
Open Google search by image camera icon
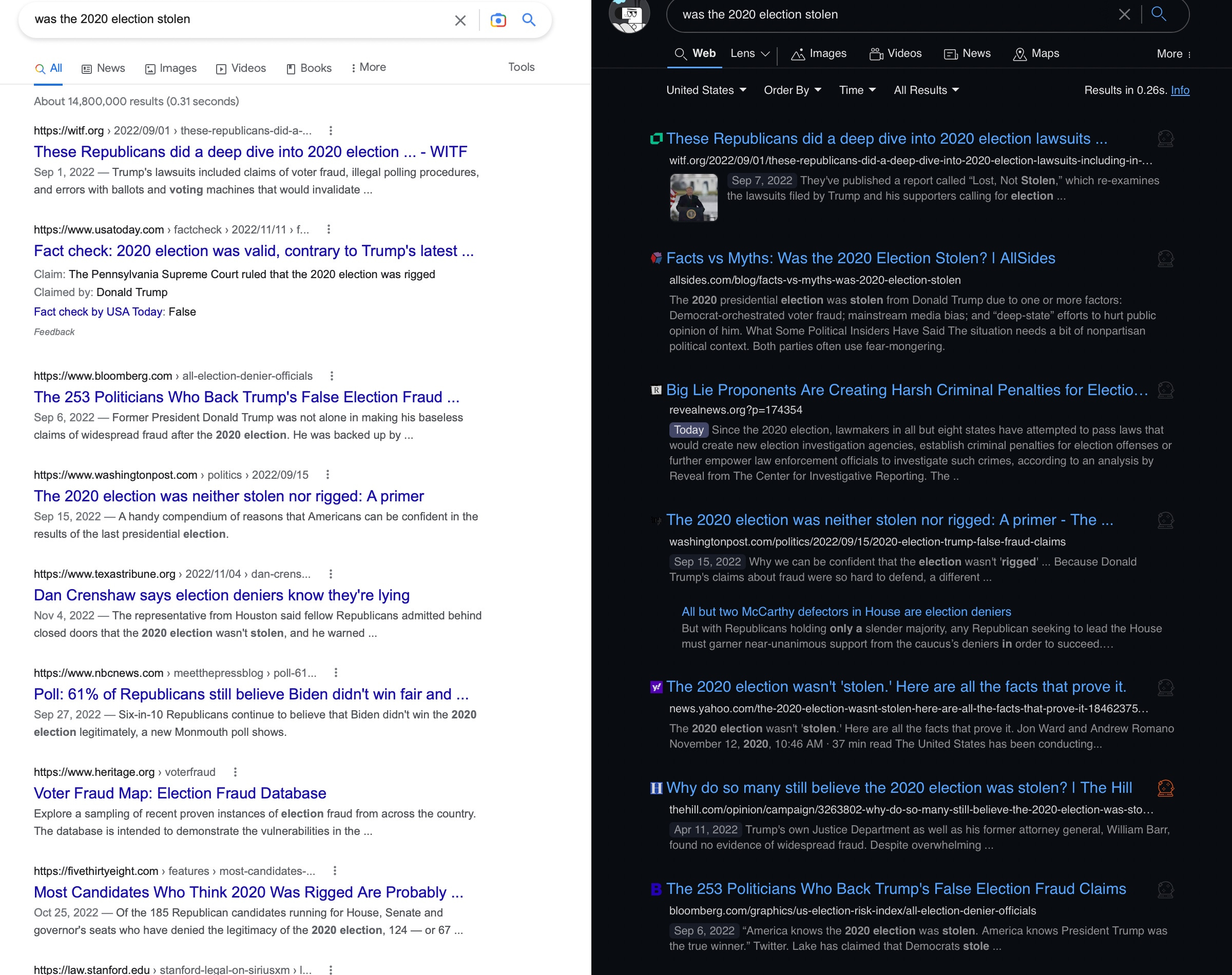click(x=498, y=21)
